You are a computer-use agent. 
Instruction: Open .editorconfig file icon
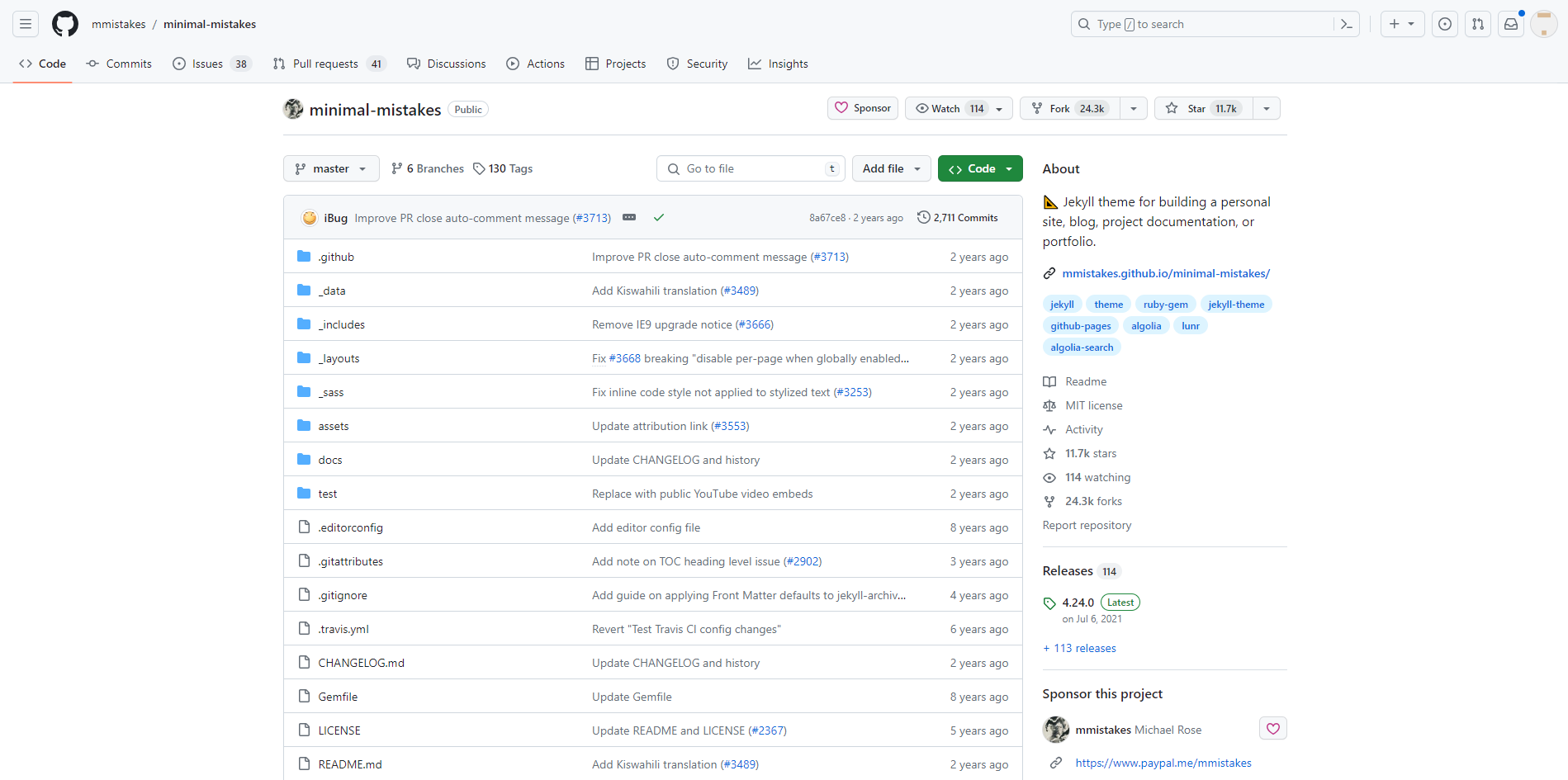tap(304, 527)
